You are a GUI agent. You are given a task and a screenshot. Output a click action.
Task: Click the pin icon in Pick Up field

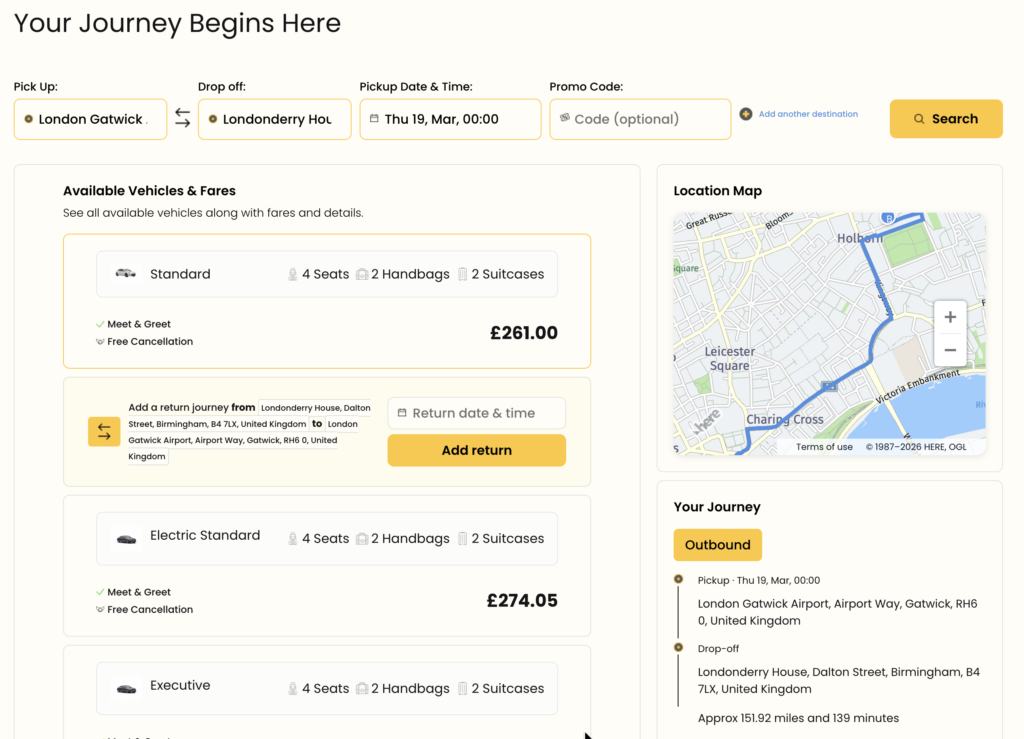(29, 119)
